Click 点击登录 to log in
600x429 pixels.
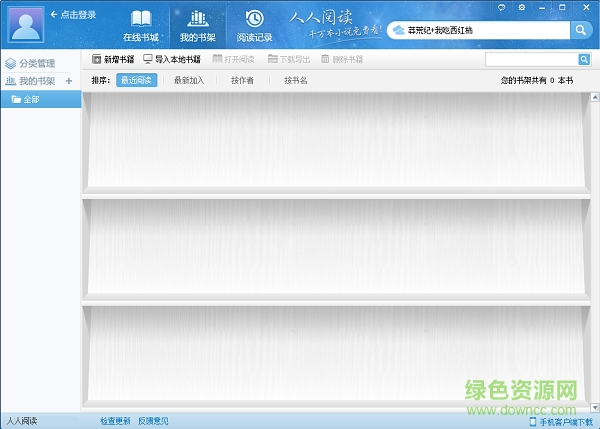[77, 15]
